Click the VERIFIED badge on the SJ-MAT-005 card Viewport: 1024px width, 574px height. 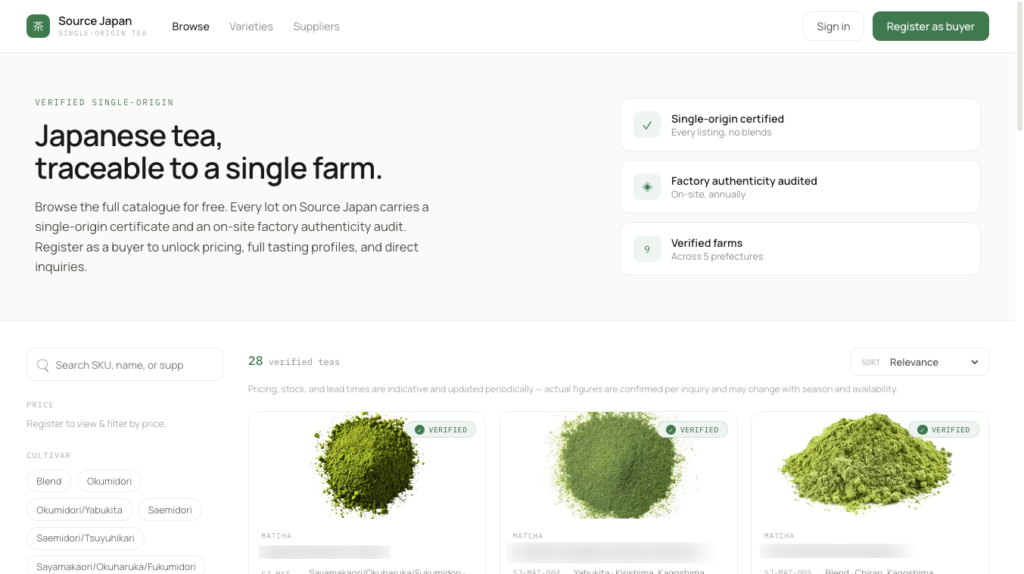pos(944,430)
